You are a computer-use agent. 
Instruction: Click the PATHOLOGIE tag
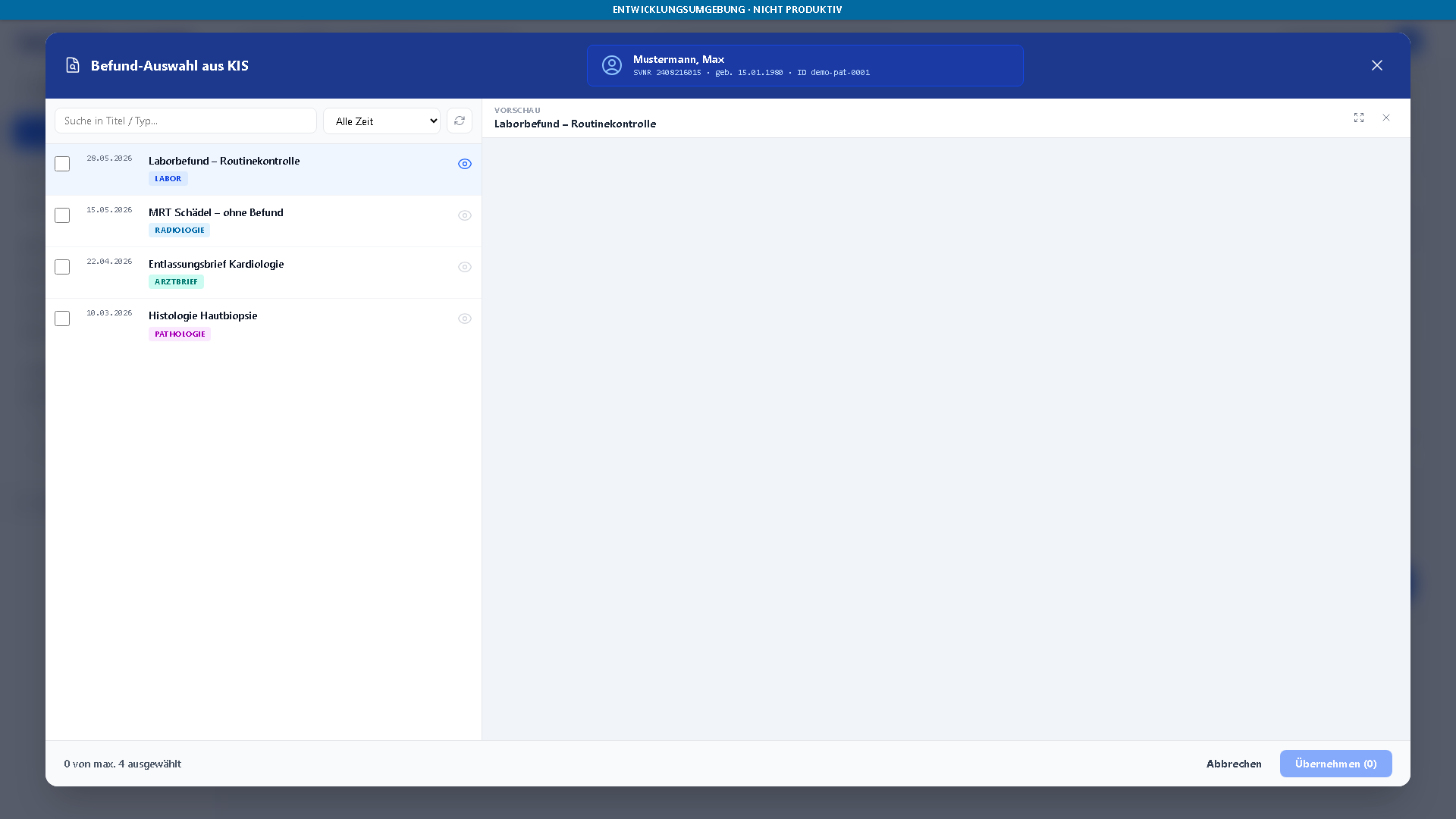pos(180,334)
